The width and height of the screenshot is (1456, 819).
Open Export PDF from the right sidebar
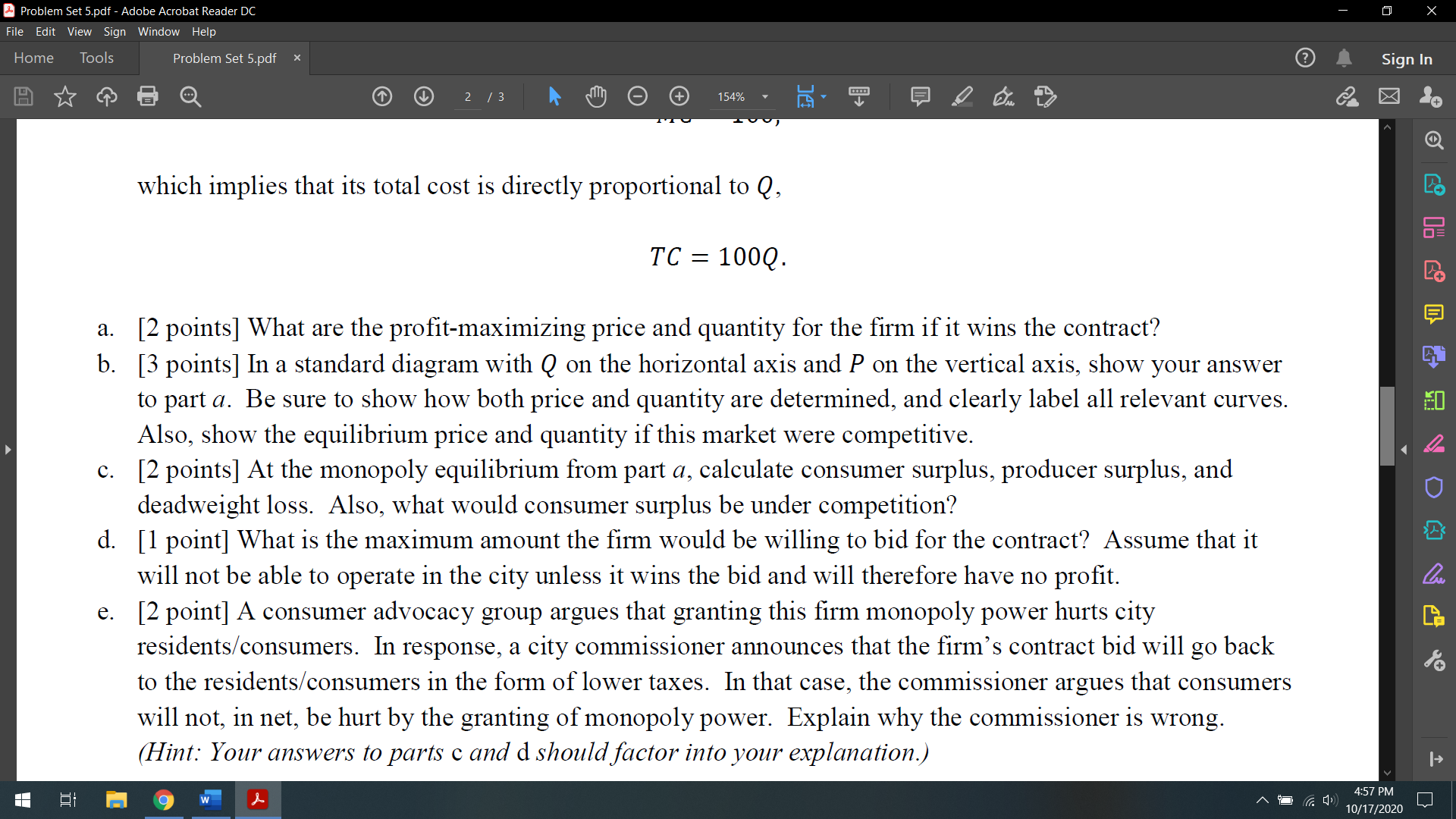coord(1433,184)
